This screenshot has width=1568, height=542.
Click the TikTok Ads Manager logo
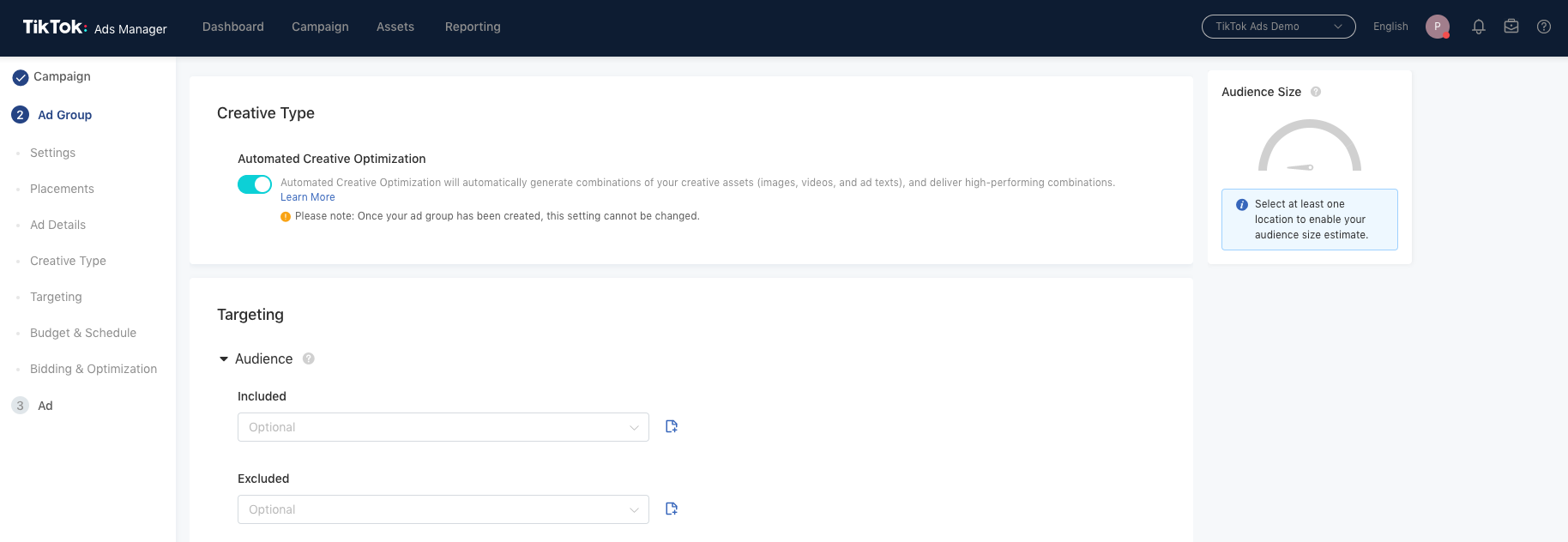(x=94, y=27)
